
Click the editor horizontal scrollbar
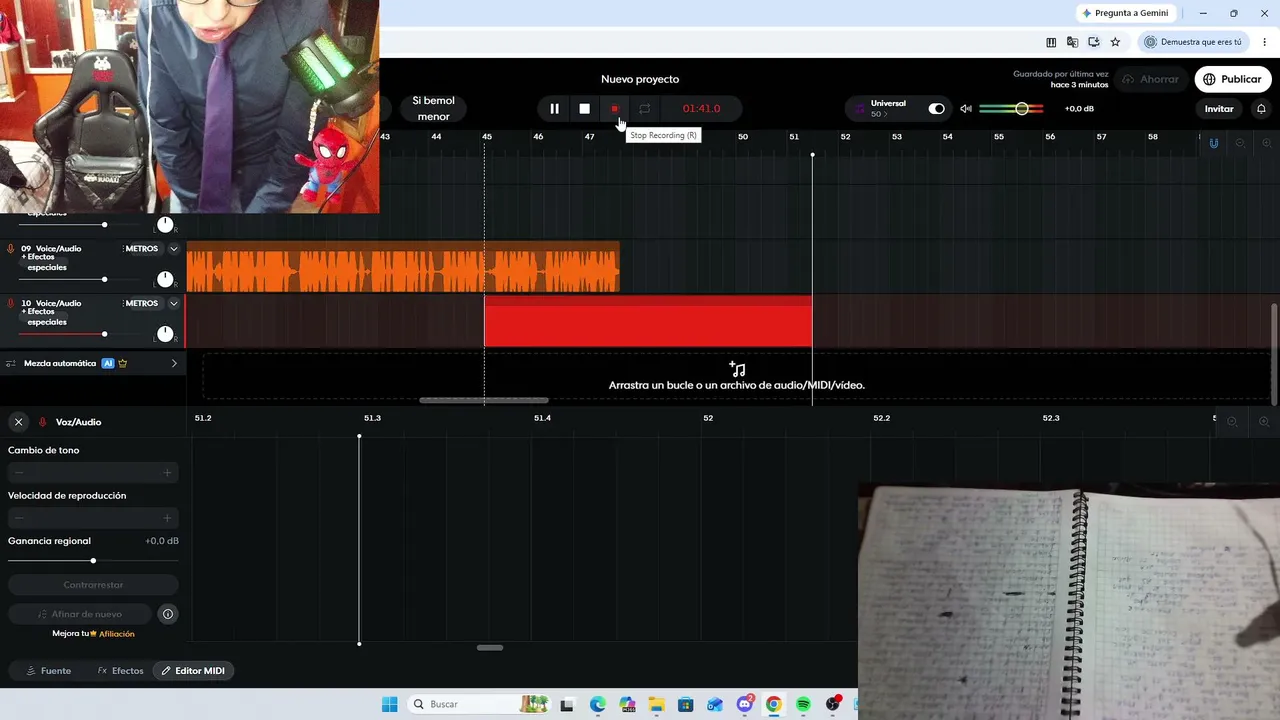(490, 647)
